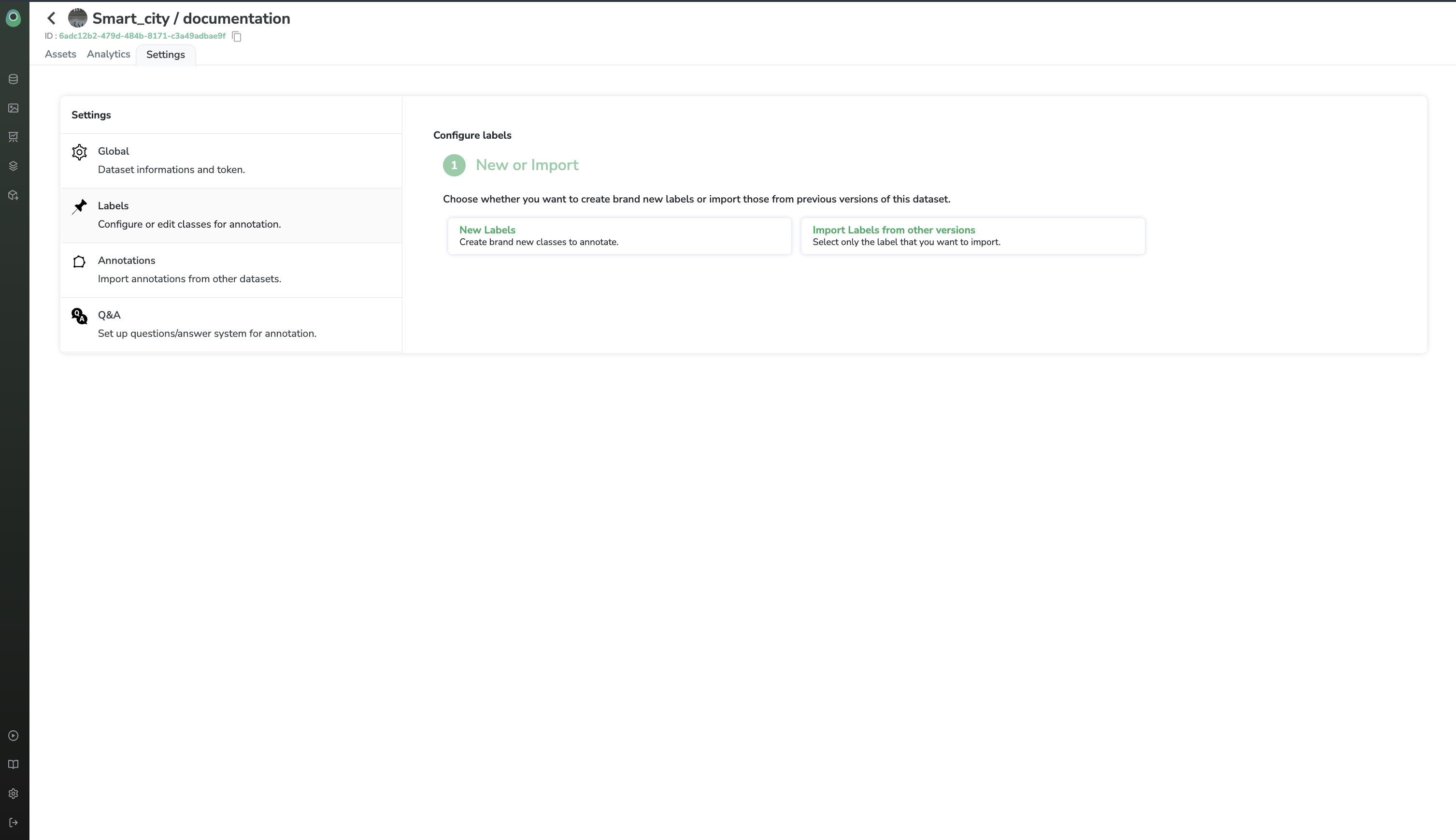Choose New Labels option
1456x840 pixels.
point(619,236)
